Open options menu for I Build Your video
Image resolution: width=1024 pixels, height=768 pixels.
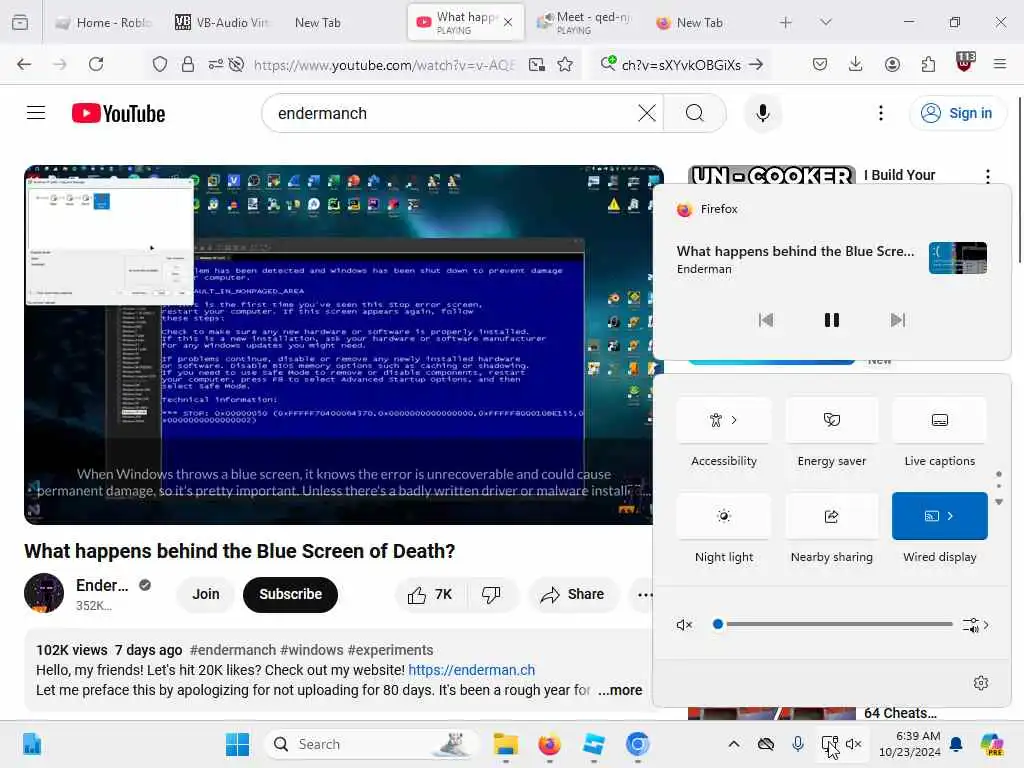click(987, 176)
